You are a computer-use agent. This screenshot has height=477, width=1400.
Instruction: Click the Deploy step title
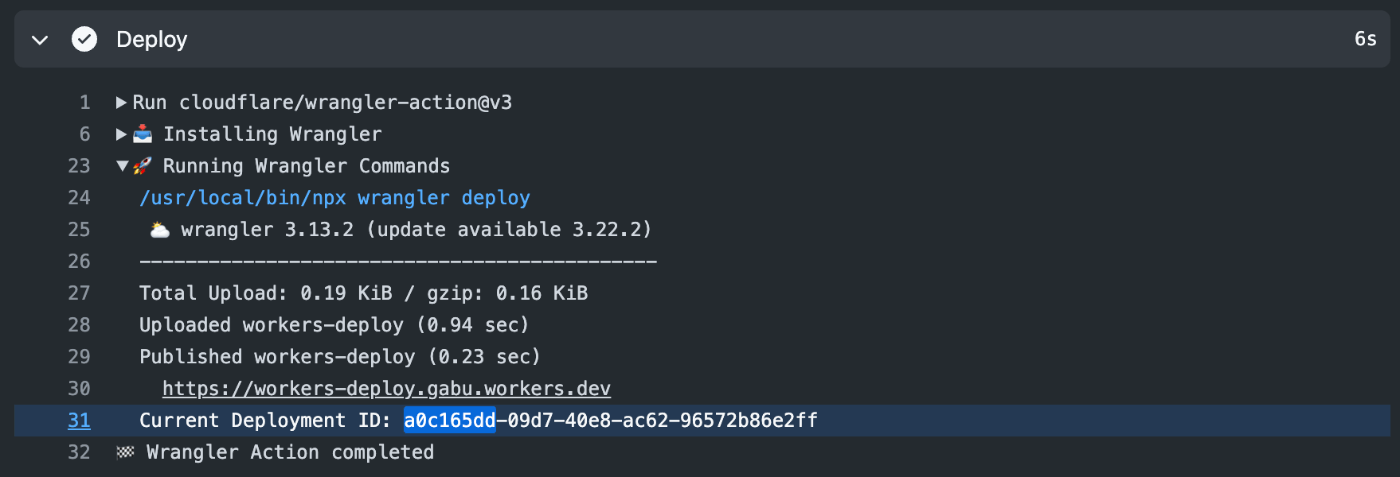click(x=152, y=40)
